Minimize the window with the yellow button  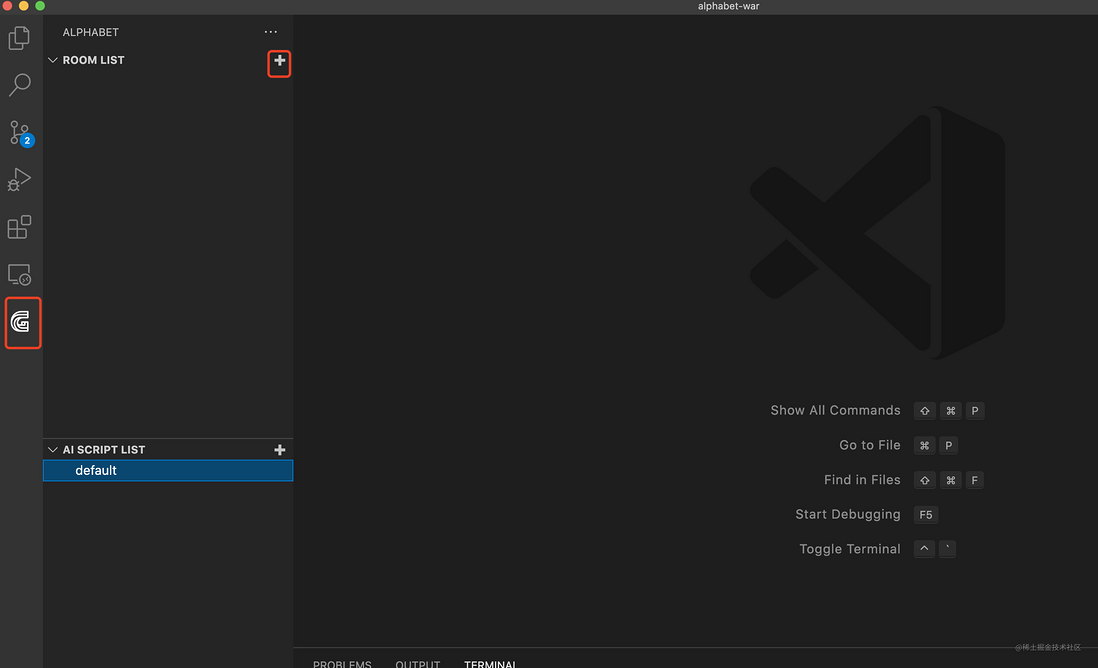(x=24, y=6)
